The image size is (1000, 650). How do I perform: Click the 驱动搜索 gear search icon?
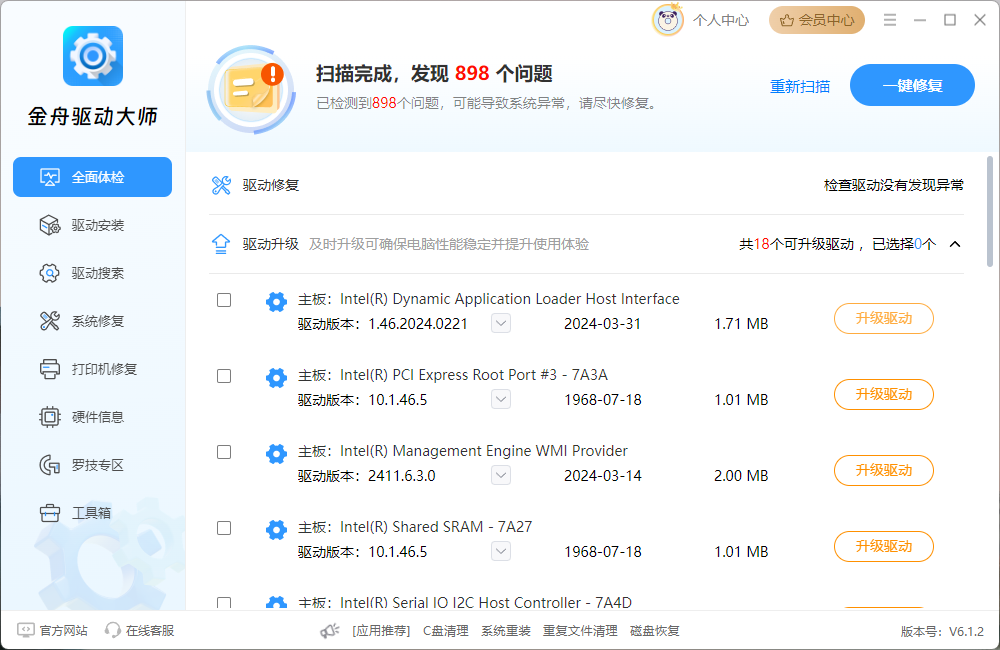coord(50,273)
